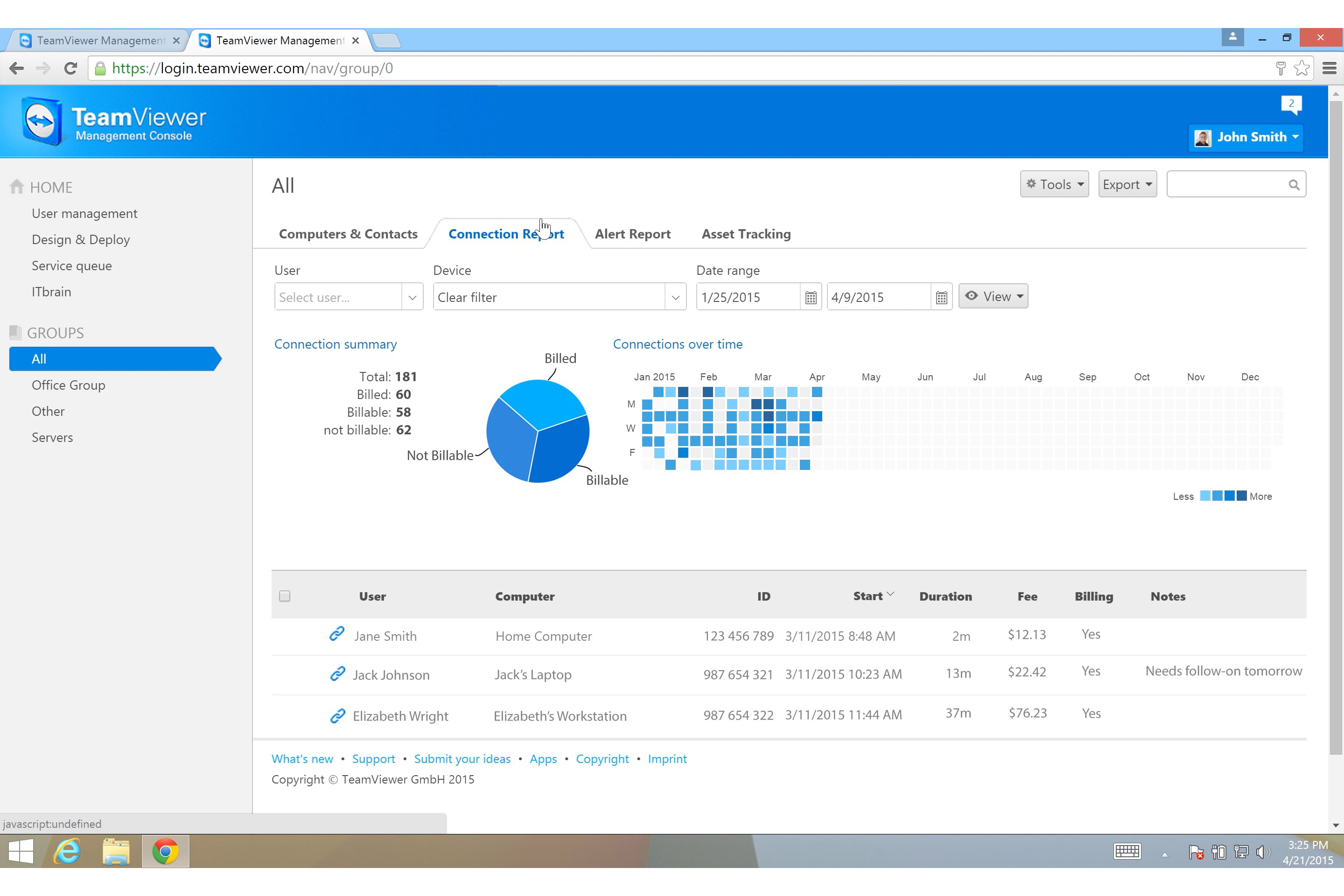Screen dimensions: 1344x896
Task: Select Office Group in the groups list
Action: [68, 385]
